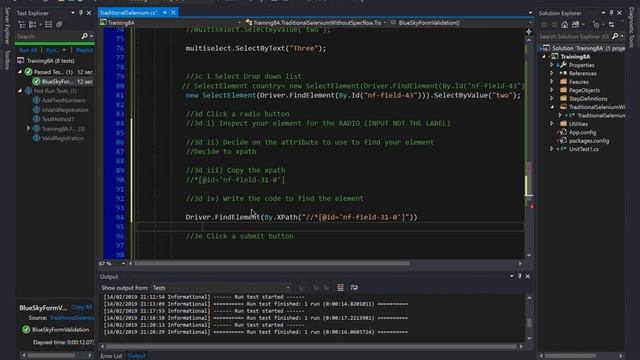Click the Features folder icon
The height and width of the screenshot is (360, 640).
pos(563,82)
